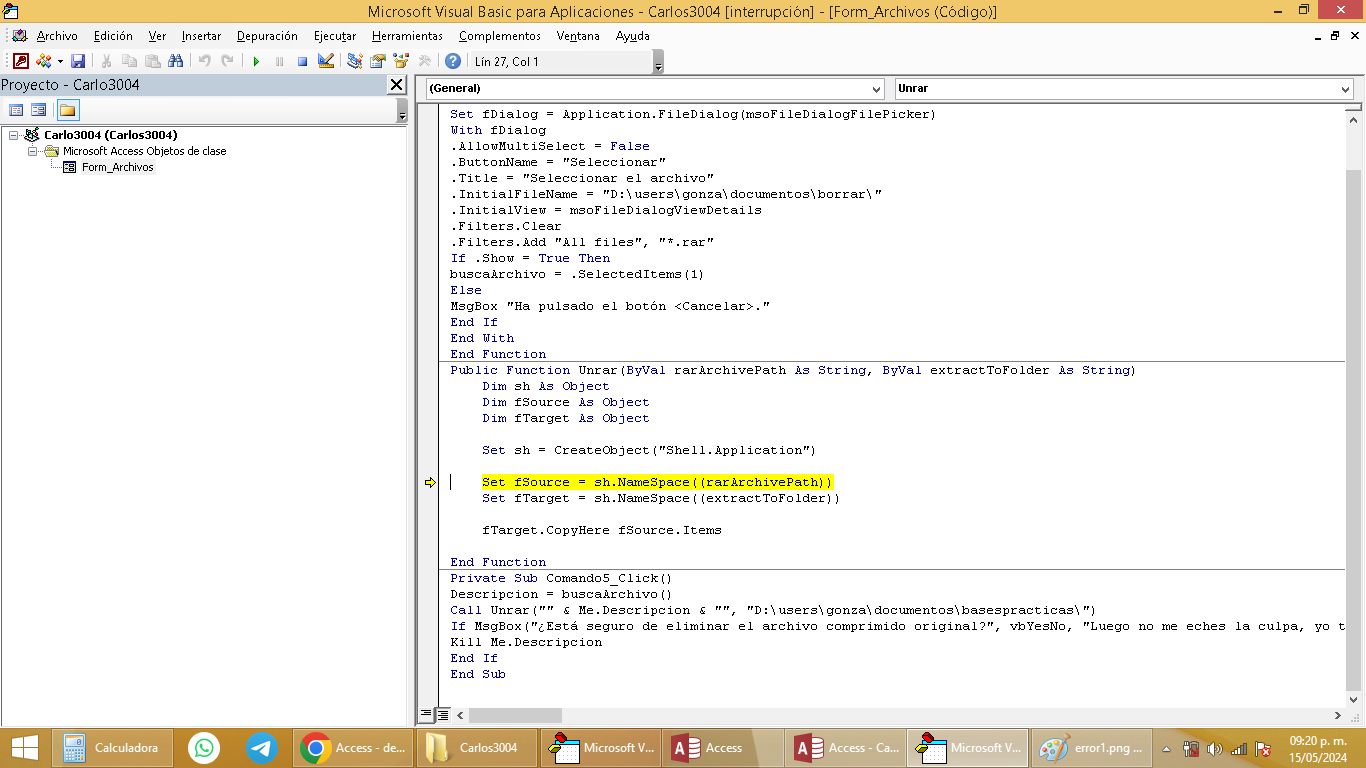Click the Toolbox wrench icon
The image size is (1366, 768).
tap(424, 61)
